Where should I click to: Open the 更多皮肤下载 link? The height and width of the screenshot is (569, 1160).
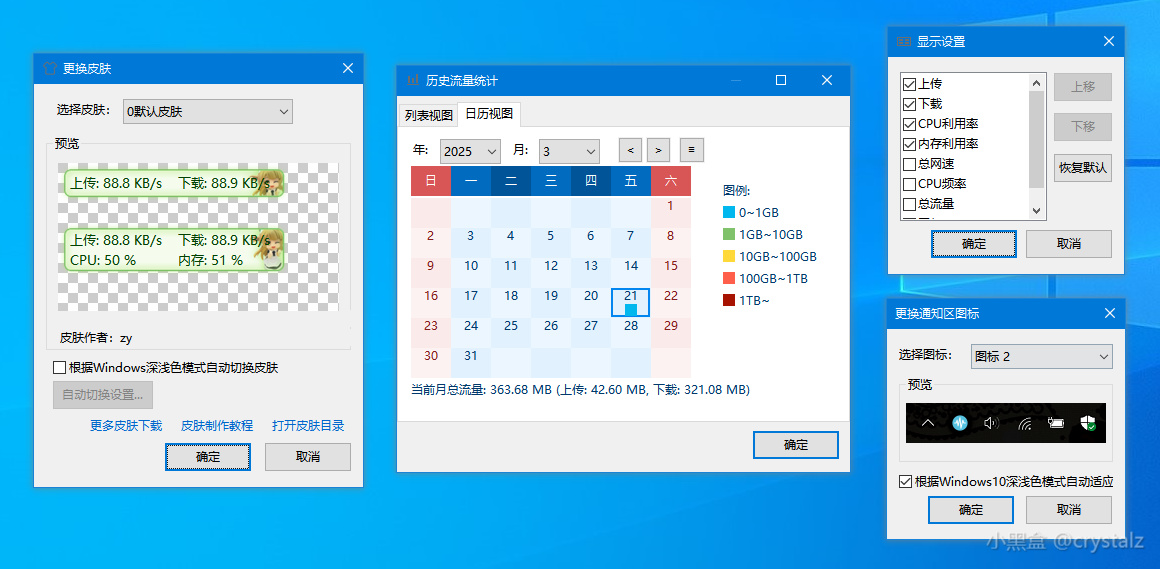point(126,425)
